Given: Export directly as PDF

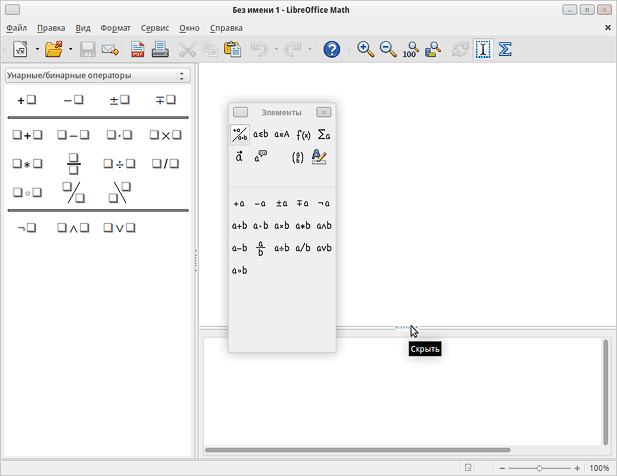Looking at the screenshot, I should click(x=137, y=50).
